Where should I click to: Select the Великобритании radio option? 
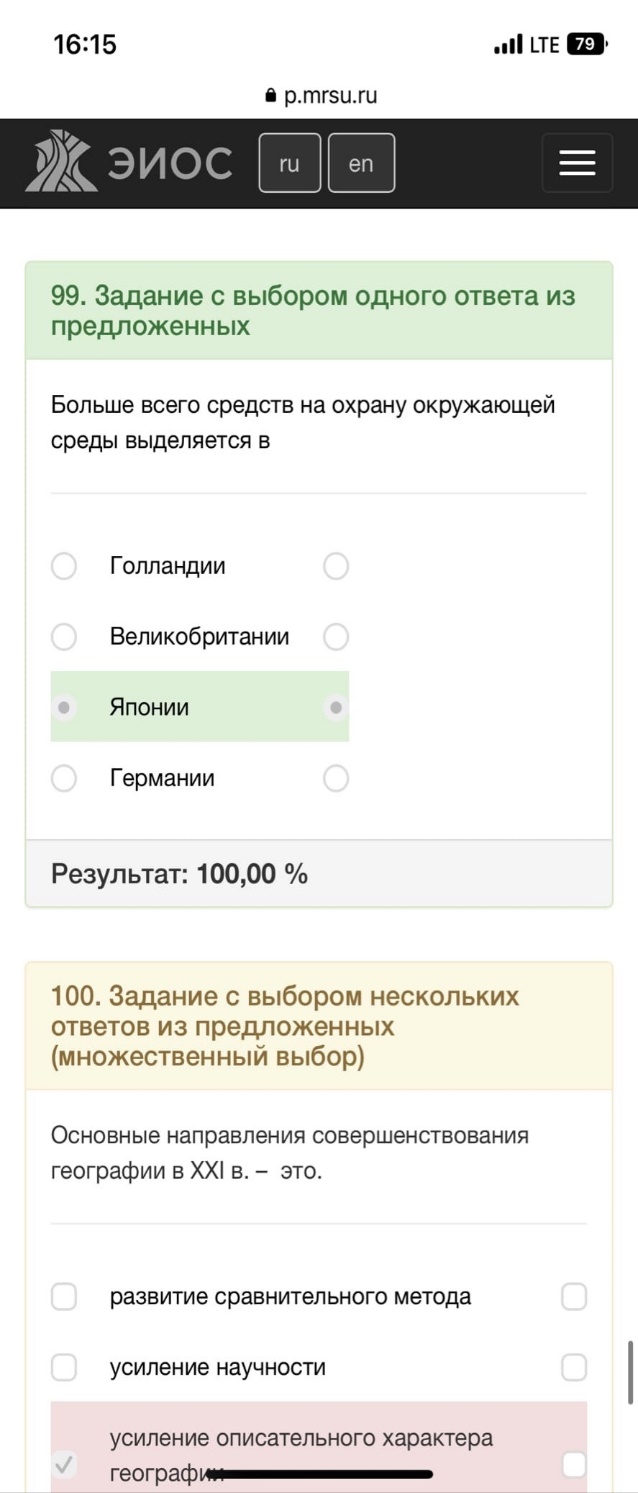click(x=64, y=637)
